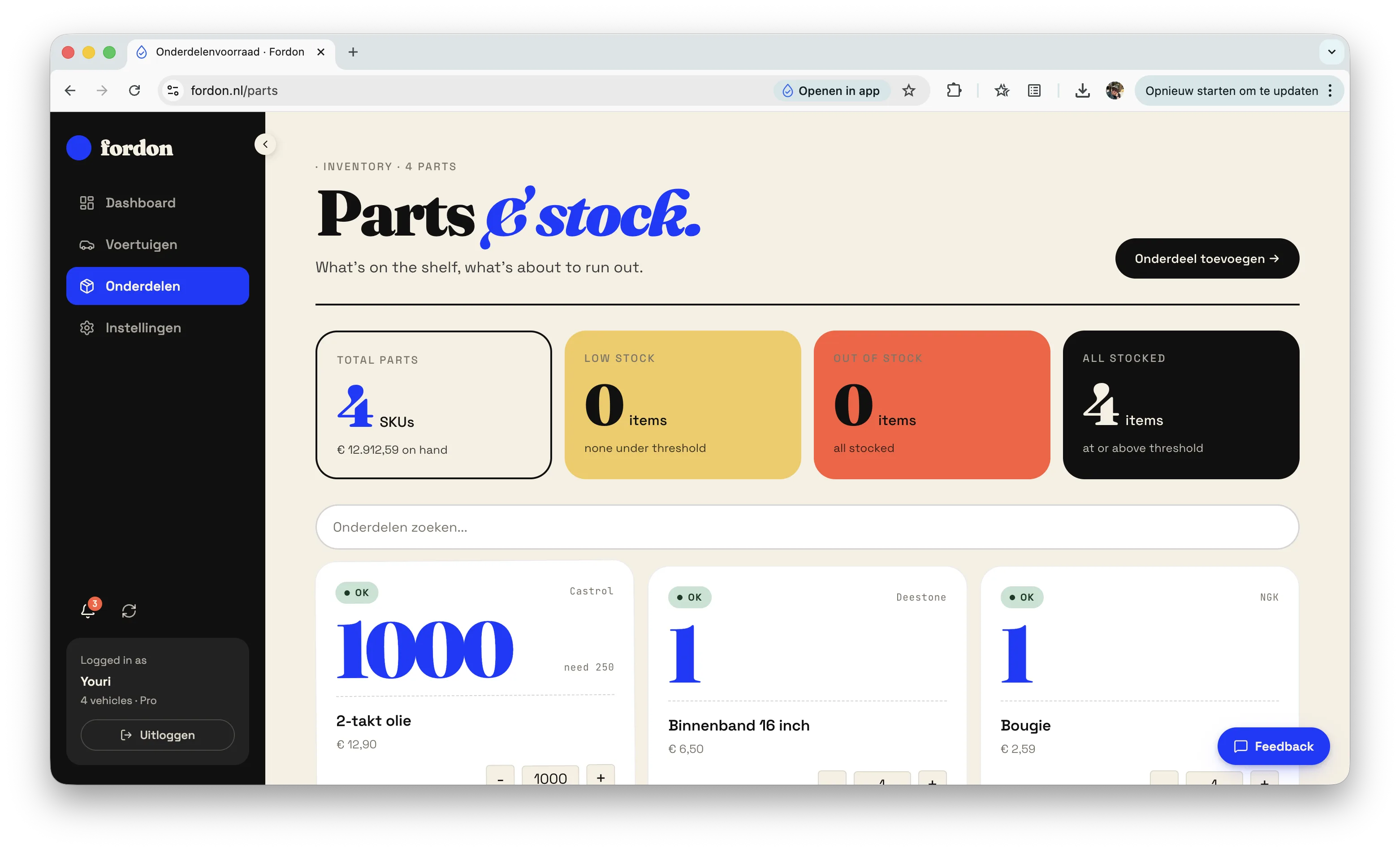Click the NGK brand label
This screenshot has height=851, width=1400.
(x=1269, y=597)
